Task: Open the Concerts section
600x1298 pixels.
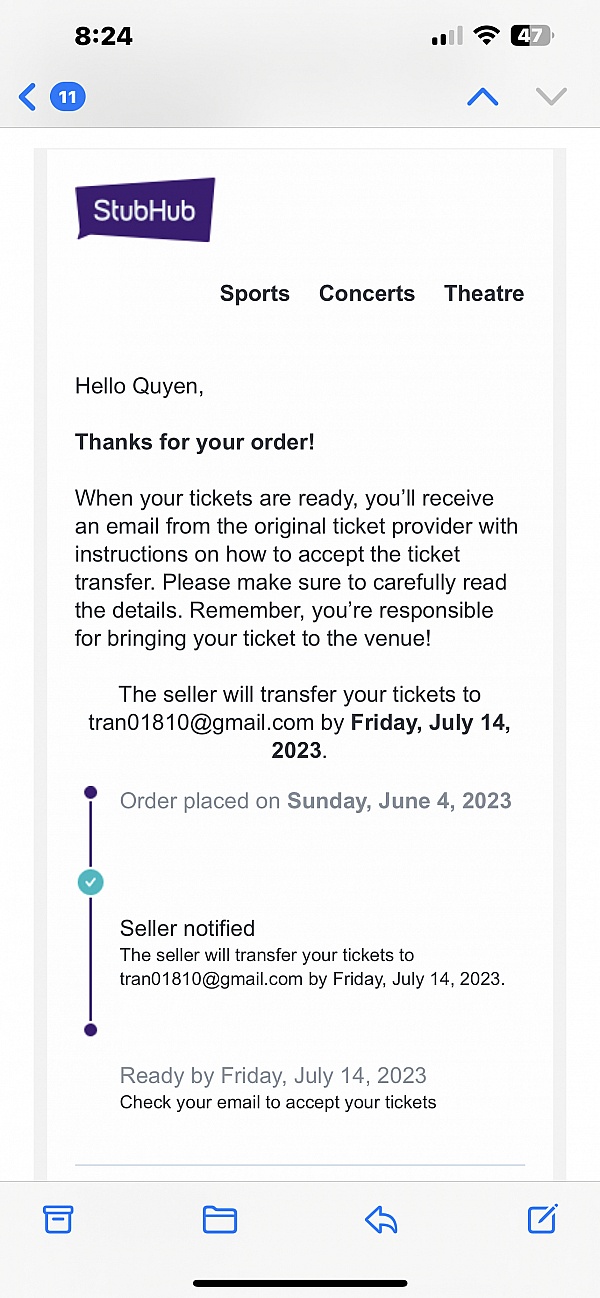Action: (367, 293)
